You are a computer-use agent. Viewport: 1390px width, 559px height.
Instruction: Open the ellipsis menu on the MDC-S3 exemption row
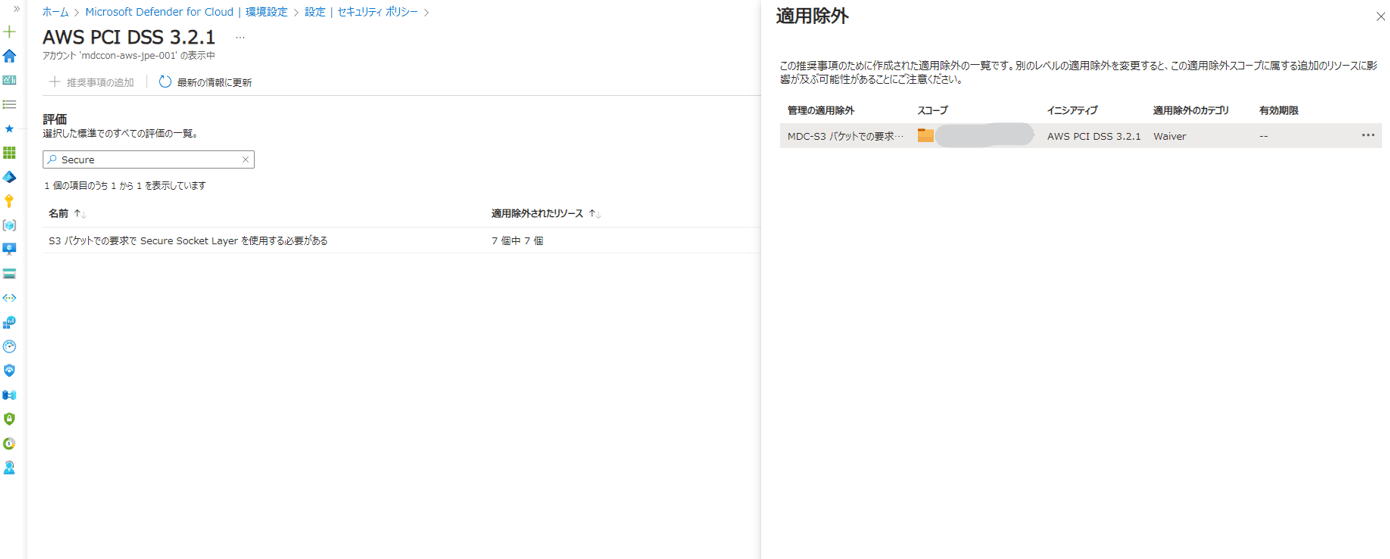(x=1368, y=135)
